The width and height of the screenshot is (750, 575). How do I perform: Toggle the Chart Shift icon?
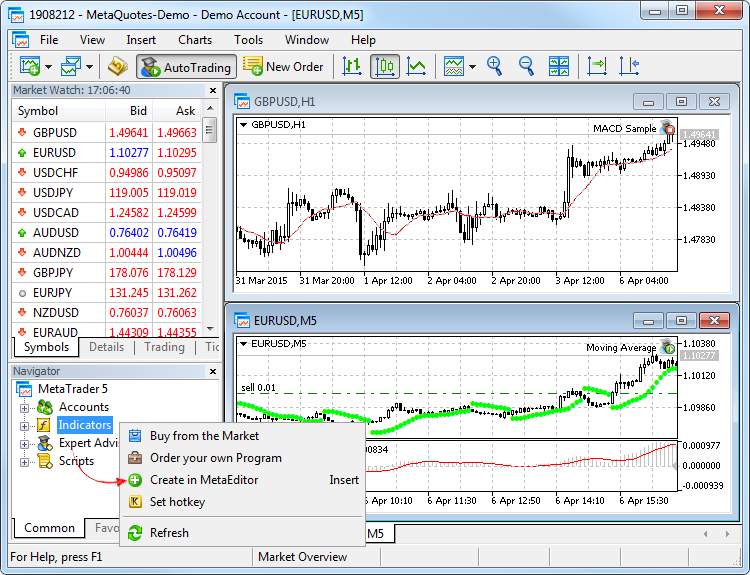point(629,66)
